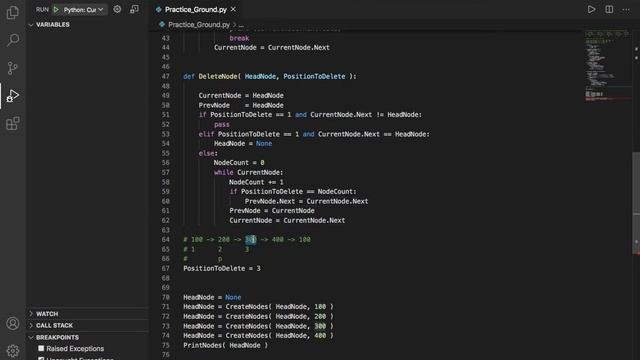The height and width of the screenshot is (360, 640).
Task: Select the Practice_Ground.py editor tab
Action: 196,9
